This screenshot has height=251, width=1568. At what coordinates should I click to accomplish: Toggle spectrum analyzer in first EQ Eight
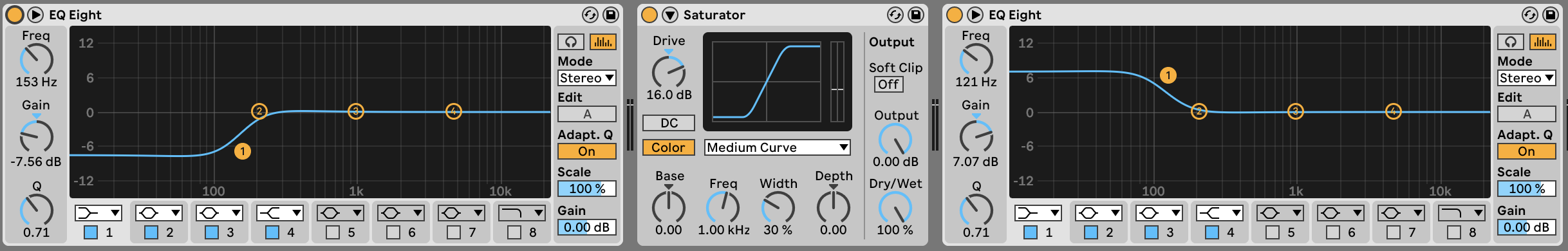(x=603, y=42)
